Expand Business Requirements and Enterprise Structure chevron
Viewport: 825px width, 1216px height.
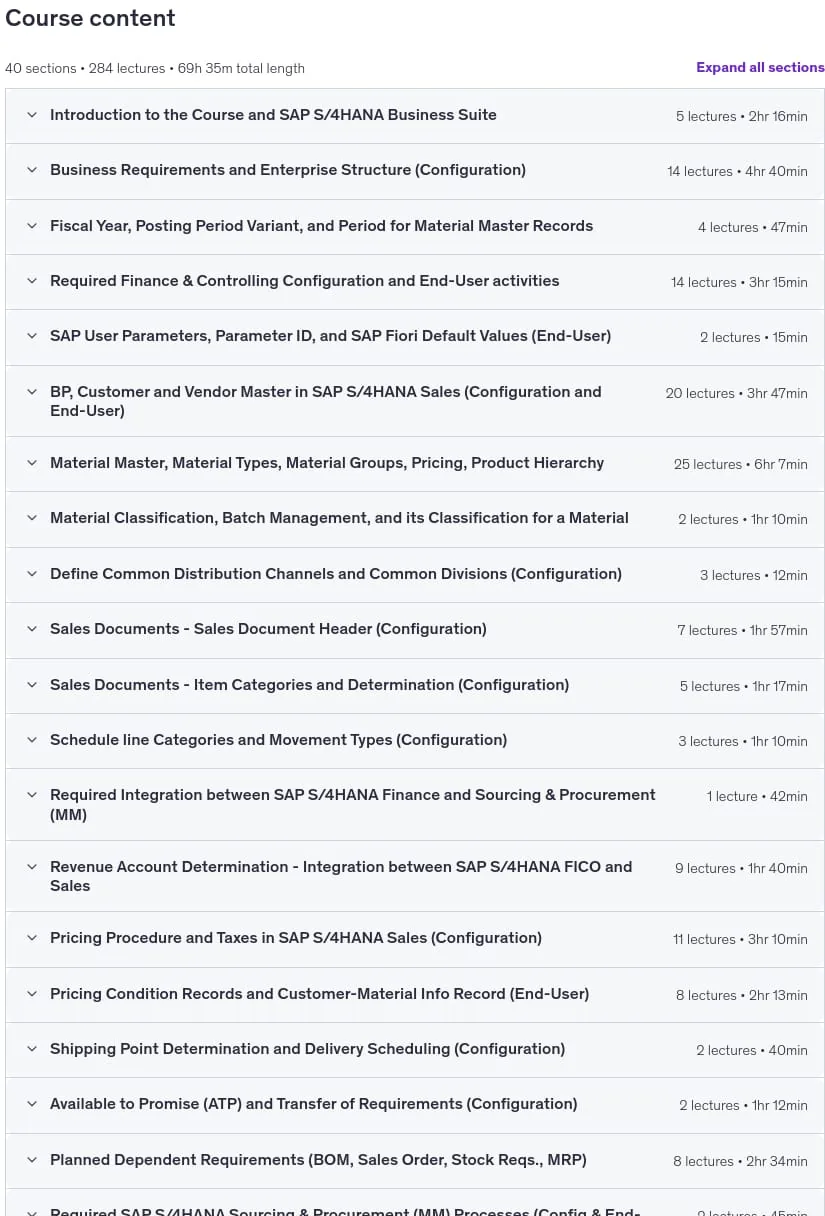click(32, 170)
